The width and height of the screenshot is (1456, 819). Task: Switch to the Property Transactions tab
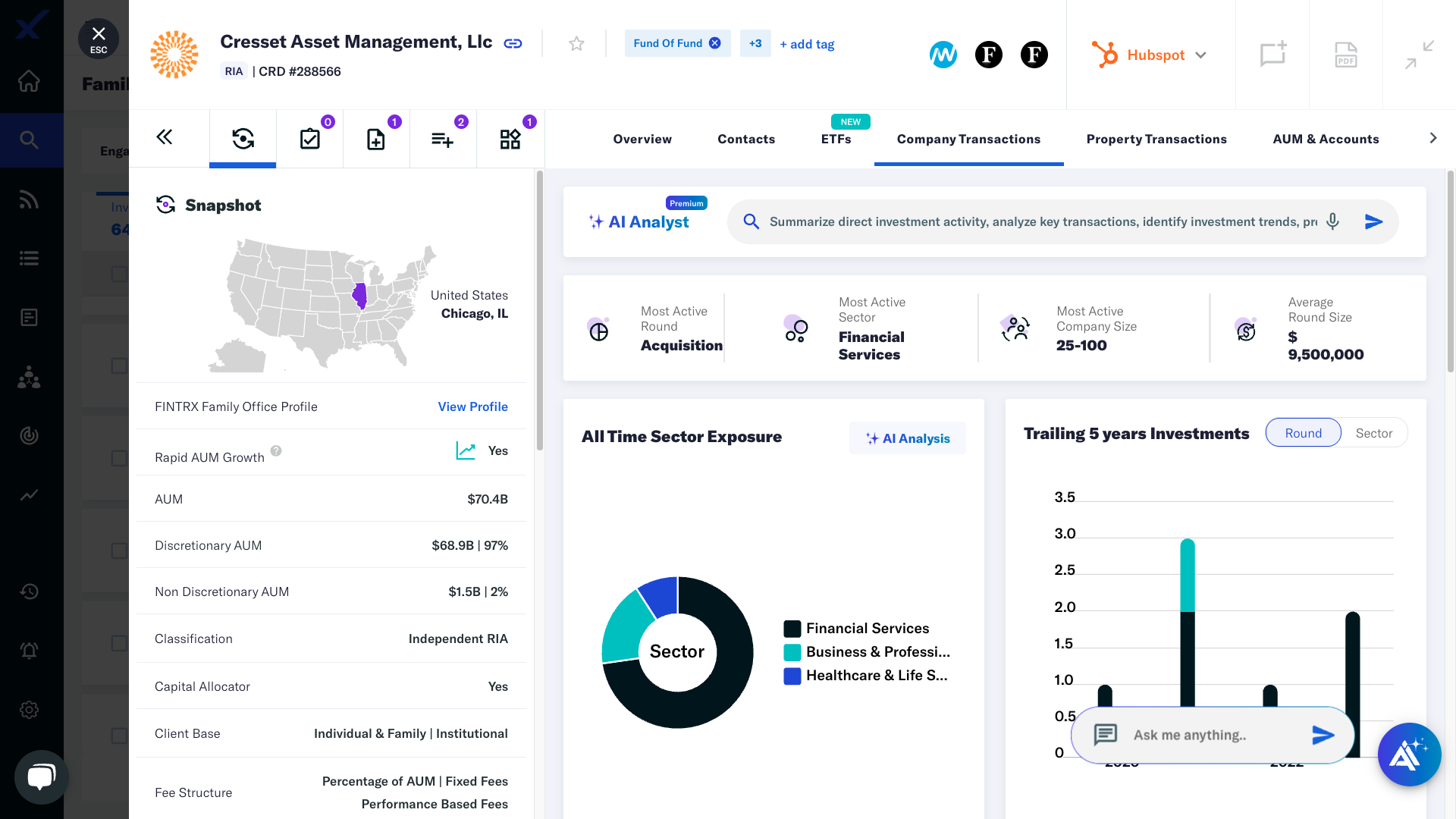(x=1156, y=139)
